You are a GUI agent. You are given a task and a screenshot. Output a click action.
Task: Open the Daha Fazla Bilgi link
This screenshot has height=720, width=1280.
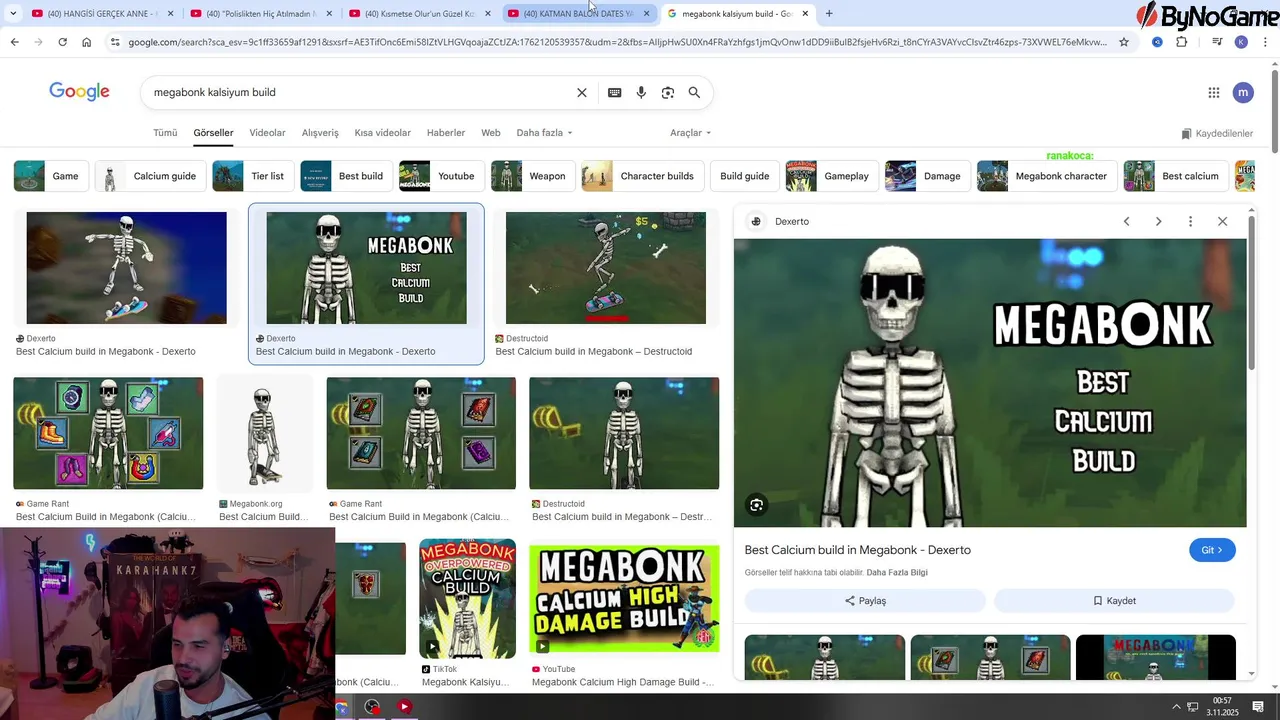tap(897, 573)
